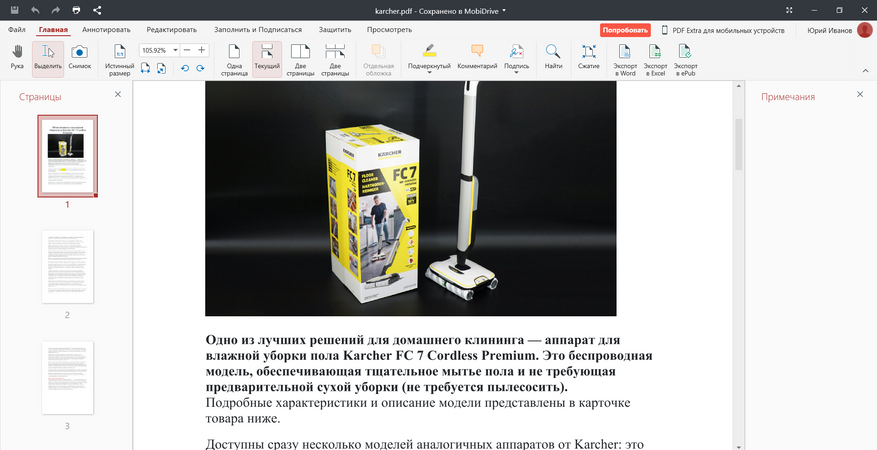Screen dimensions: 877x450
Task: Collapse the ribbon with chevron
Action: tap(865, 71)
